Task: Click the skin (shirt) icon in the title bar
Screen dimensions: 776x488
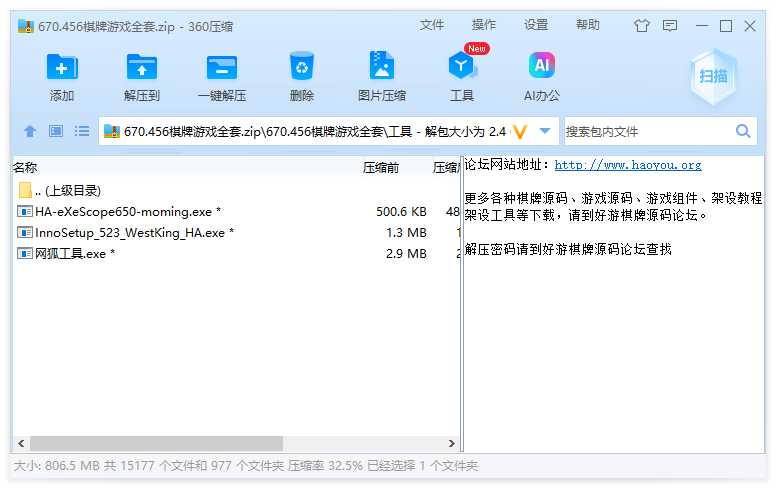Action: (642, 25)
